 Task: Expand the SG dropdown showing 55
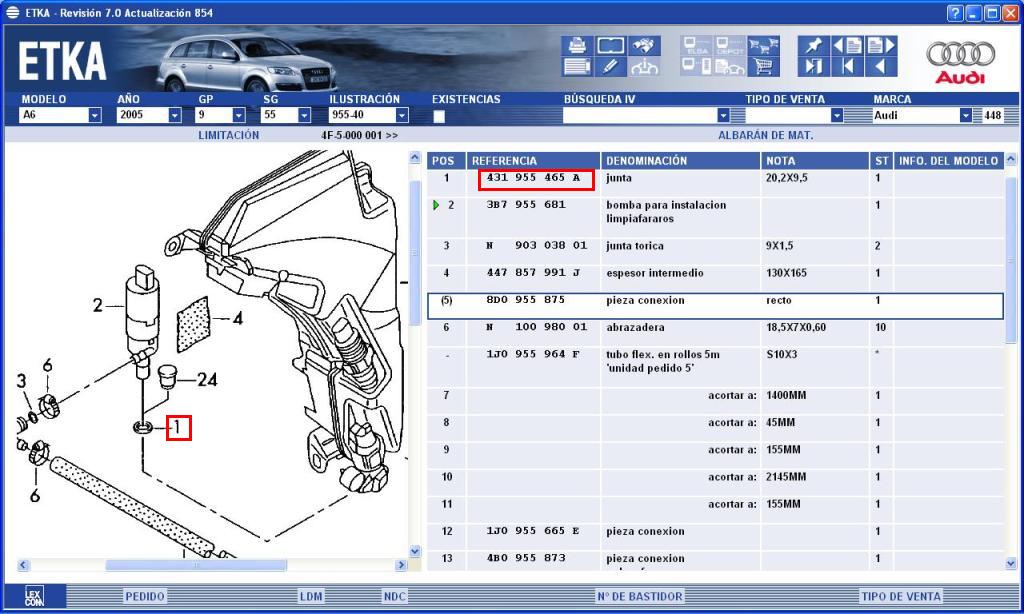[x=304, y=116]
